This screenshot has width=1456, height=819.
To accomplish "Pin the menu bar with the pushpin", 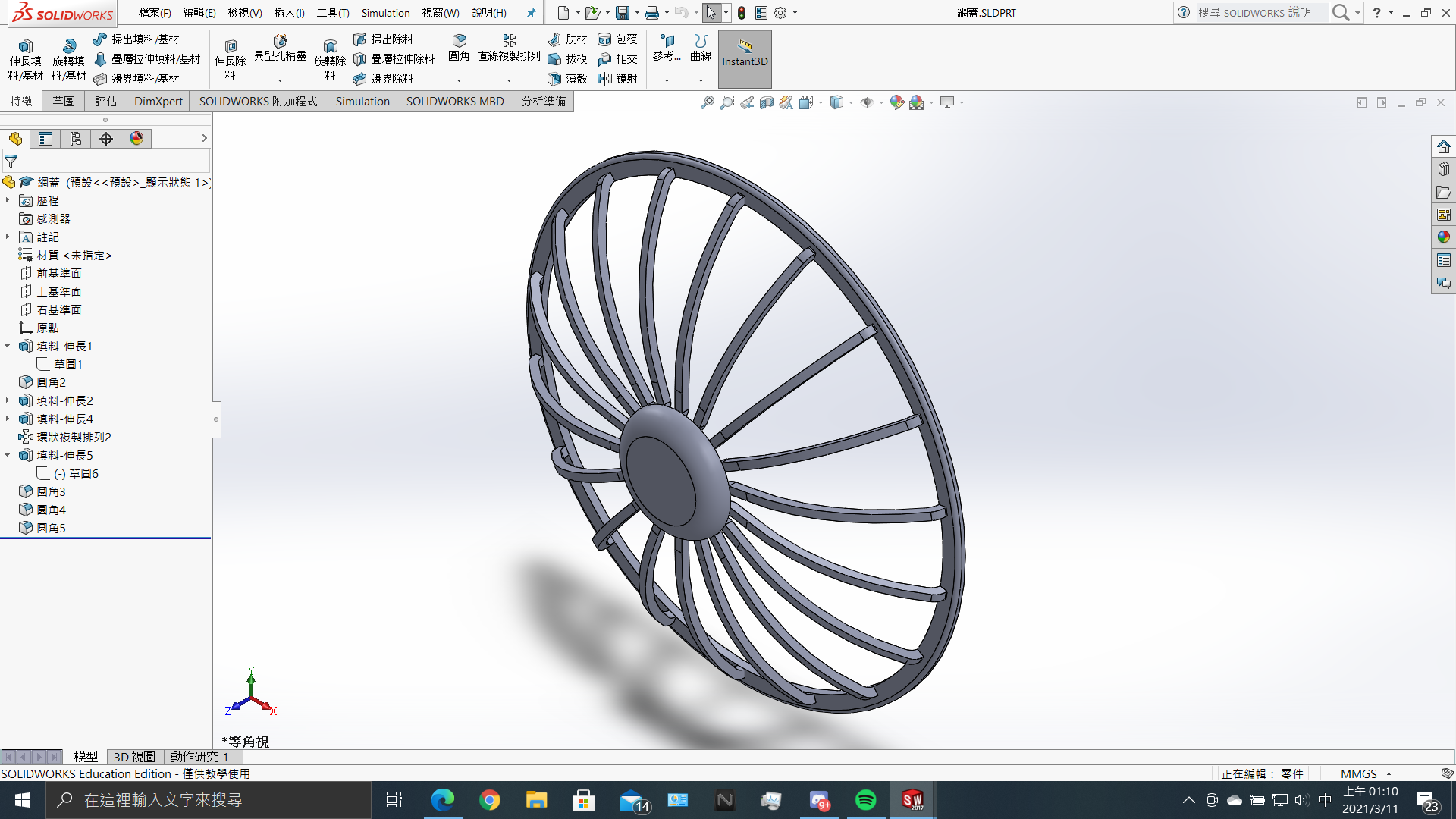I will click(x=531, y=13).
